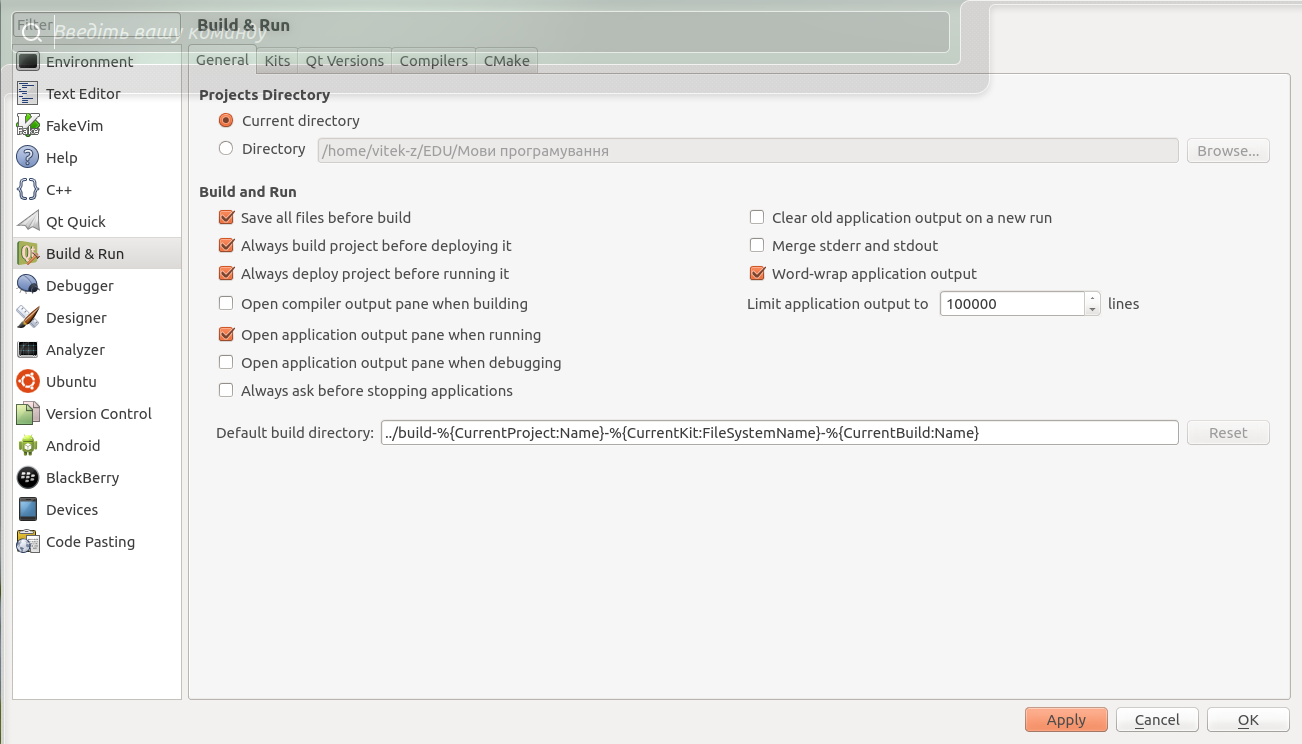
Task: Click the Debugger category icon
Action: 28,286
